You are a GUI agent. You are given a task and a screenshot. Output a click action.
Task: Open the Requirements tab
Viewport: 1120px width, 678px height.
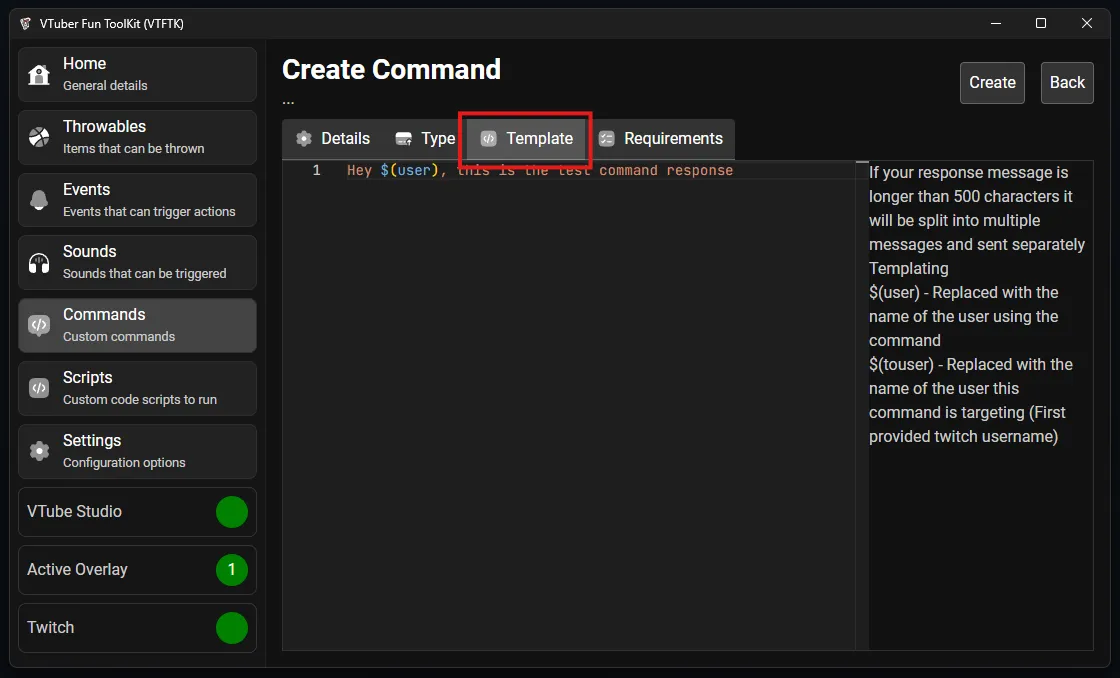click(x=660, y=139)
